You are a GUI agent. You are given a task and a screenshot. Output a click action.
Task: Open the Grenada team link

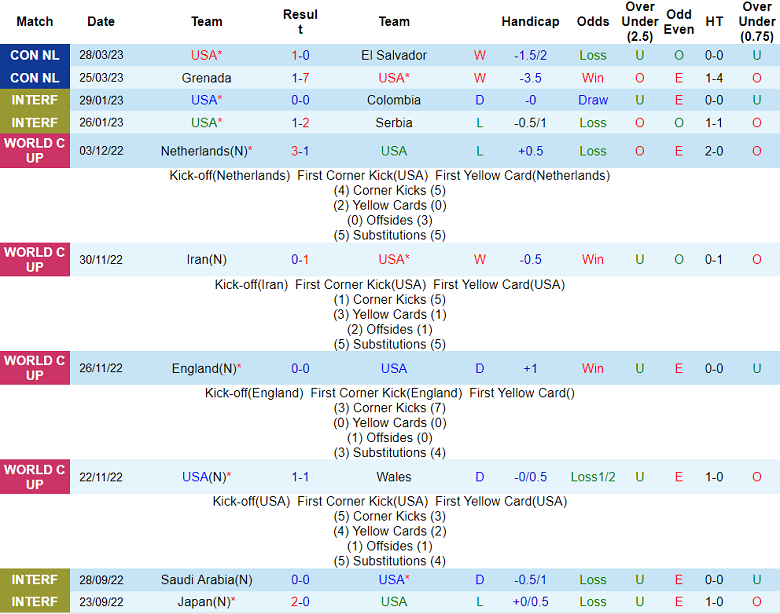coord(206,77)
